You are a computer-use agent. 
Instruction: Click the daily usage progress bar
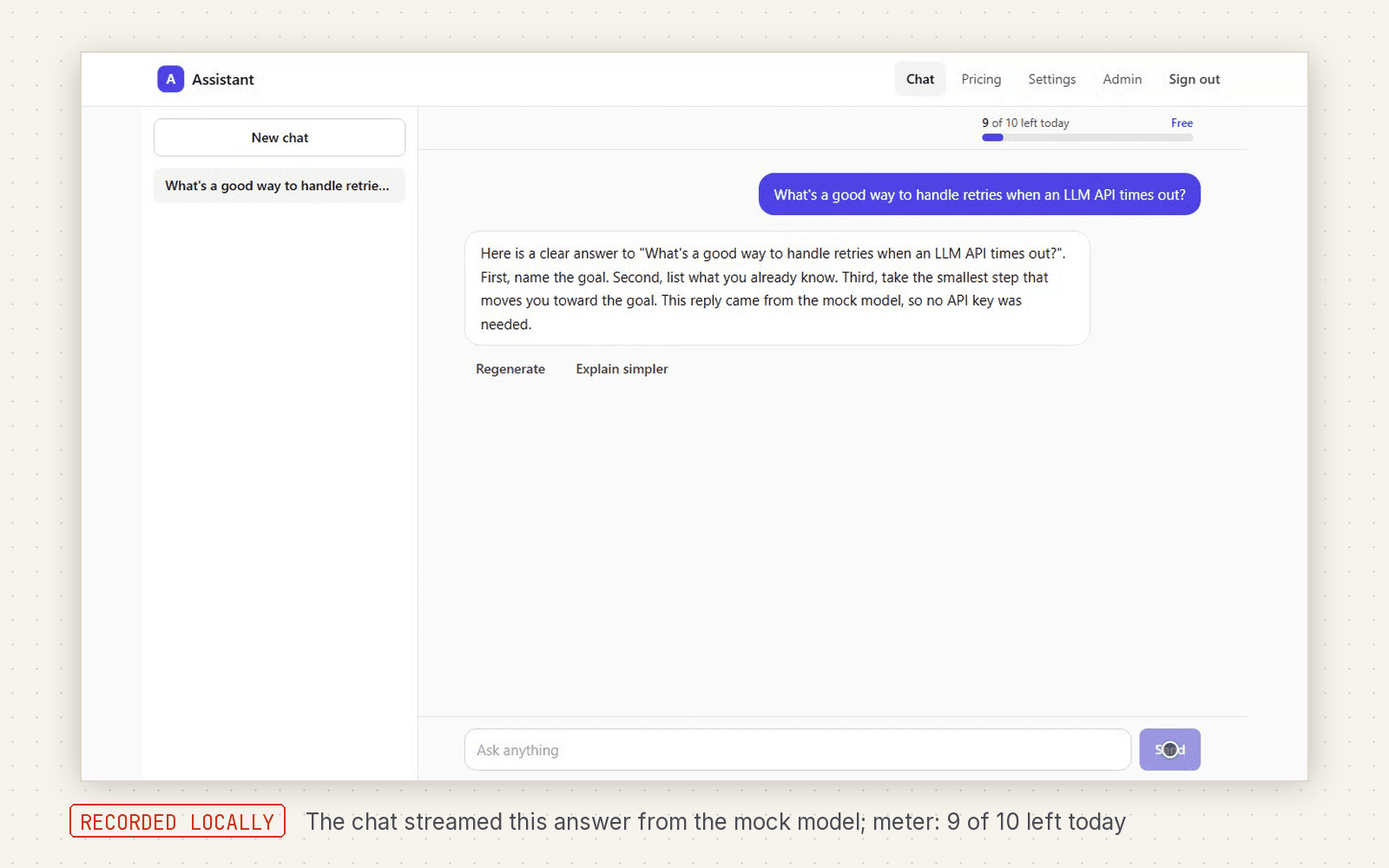(x=1087, y=137)
